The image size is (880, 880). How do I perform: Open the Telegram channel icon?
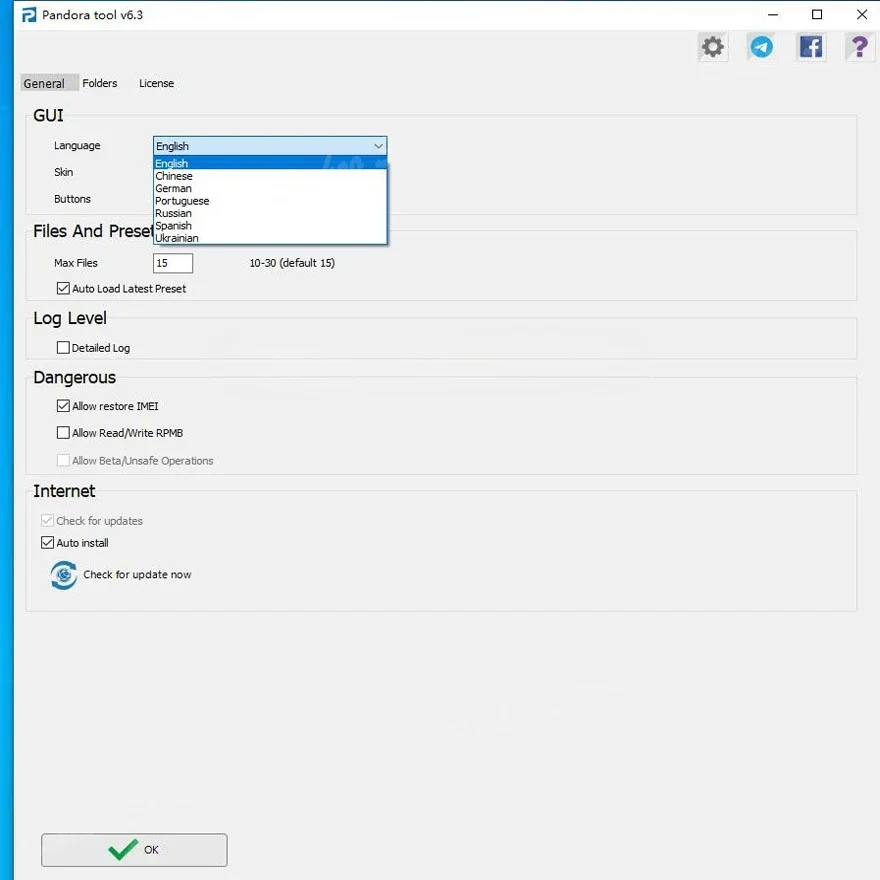[762, 47]
